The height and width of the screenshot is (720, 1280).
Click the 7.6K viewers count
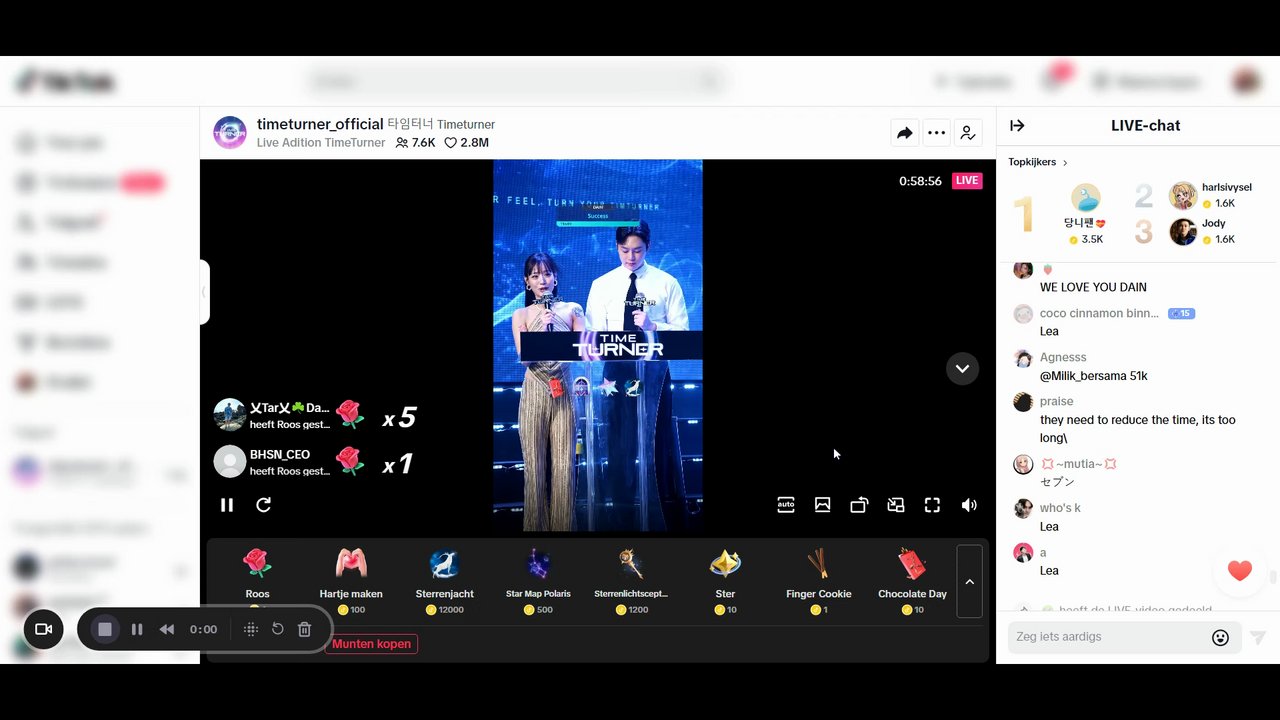416,143
